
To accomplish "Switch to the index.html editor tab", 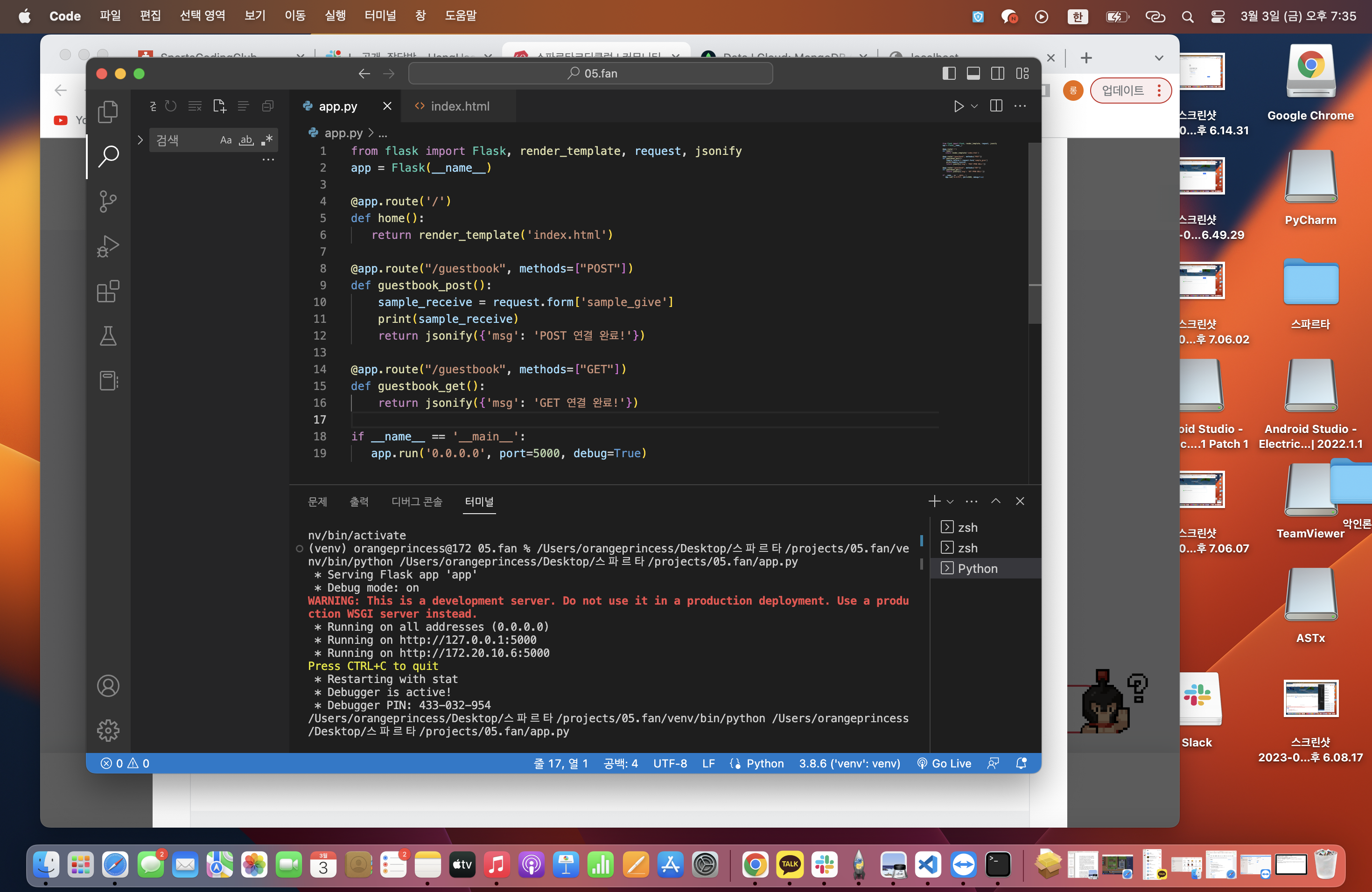I will pyautogui.click(x=459, y=106).
